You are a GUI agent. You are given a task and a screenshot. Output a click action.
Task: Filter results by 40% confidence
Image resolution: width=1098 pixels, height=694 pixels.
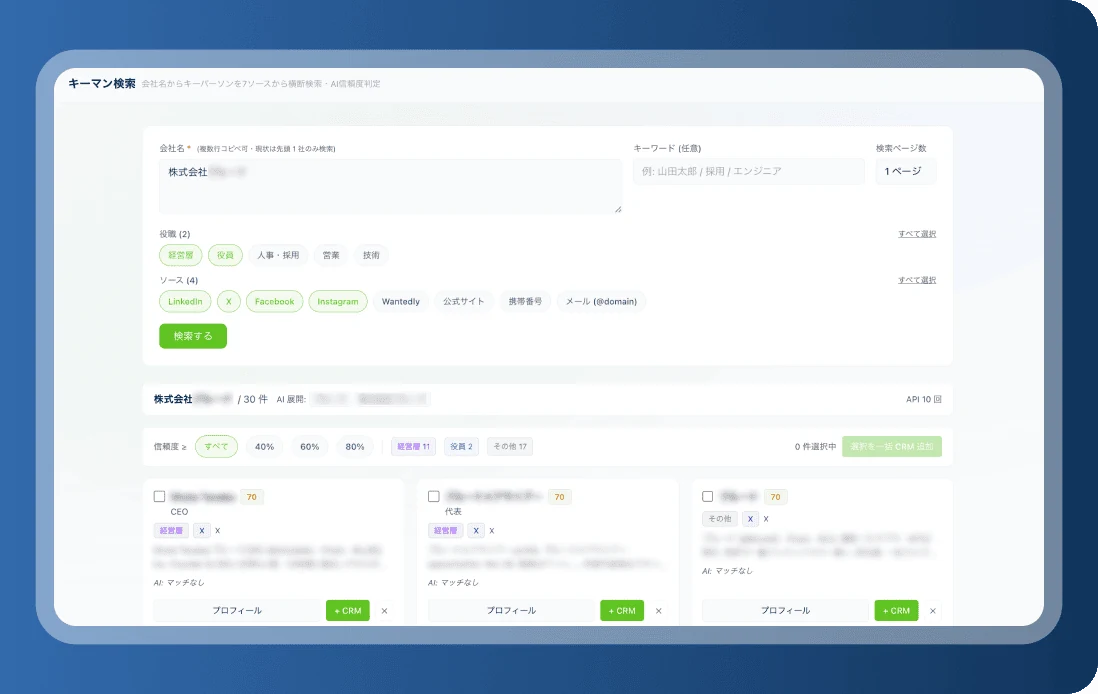(265, 446)
